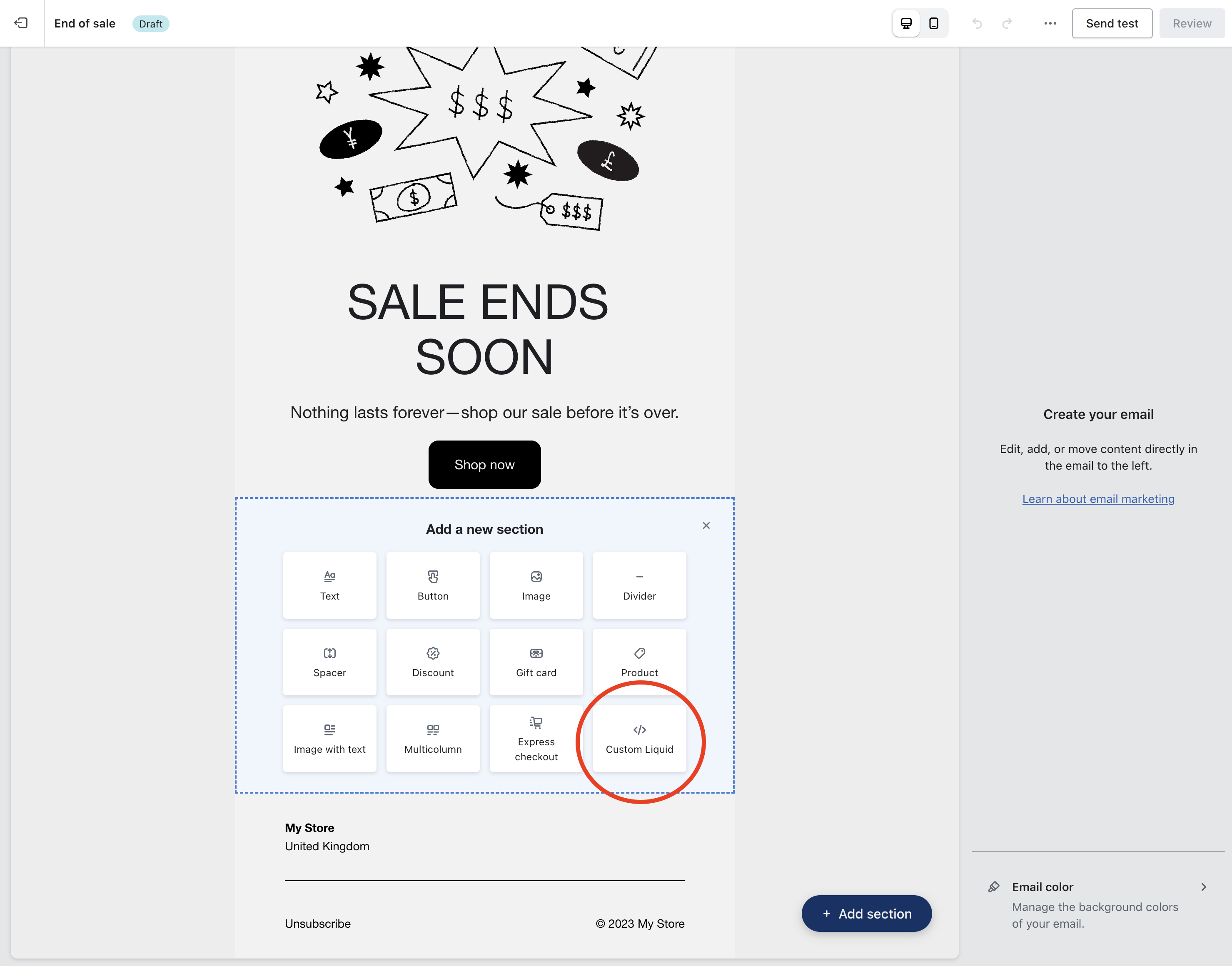This screenshot has height=966, width=1232.
Task: Add a Discount section
Action: [433, 662]
